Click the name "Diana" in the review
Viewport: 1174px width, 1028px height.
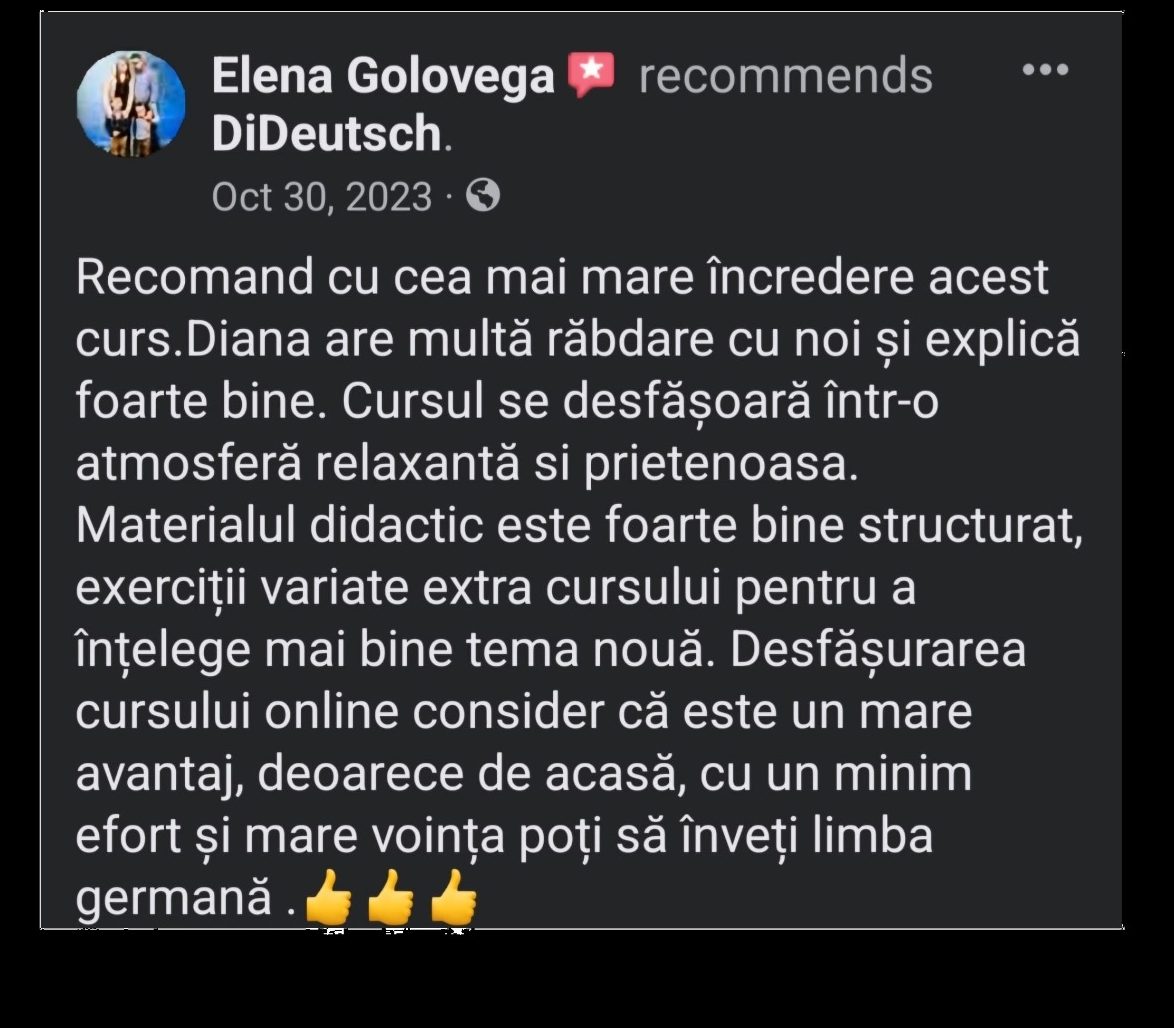(x=249, y=339)
